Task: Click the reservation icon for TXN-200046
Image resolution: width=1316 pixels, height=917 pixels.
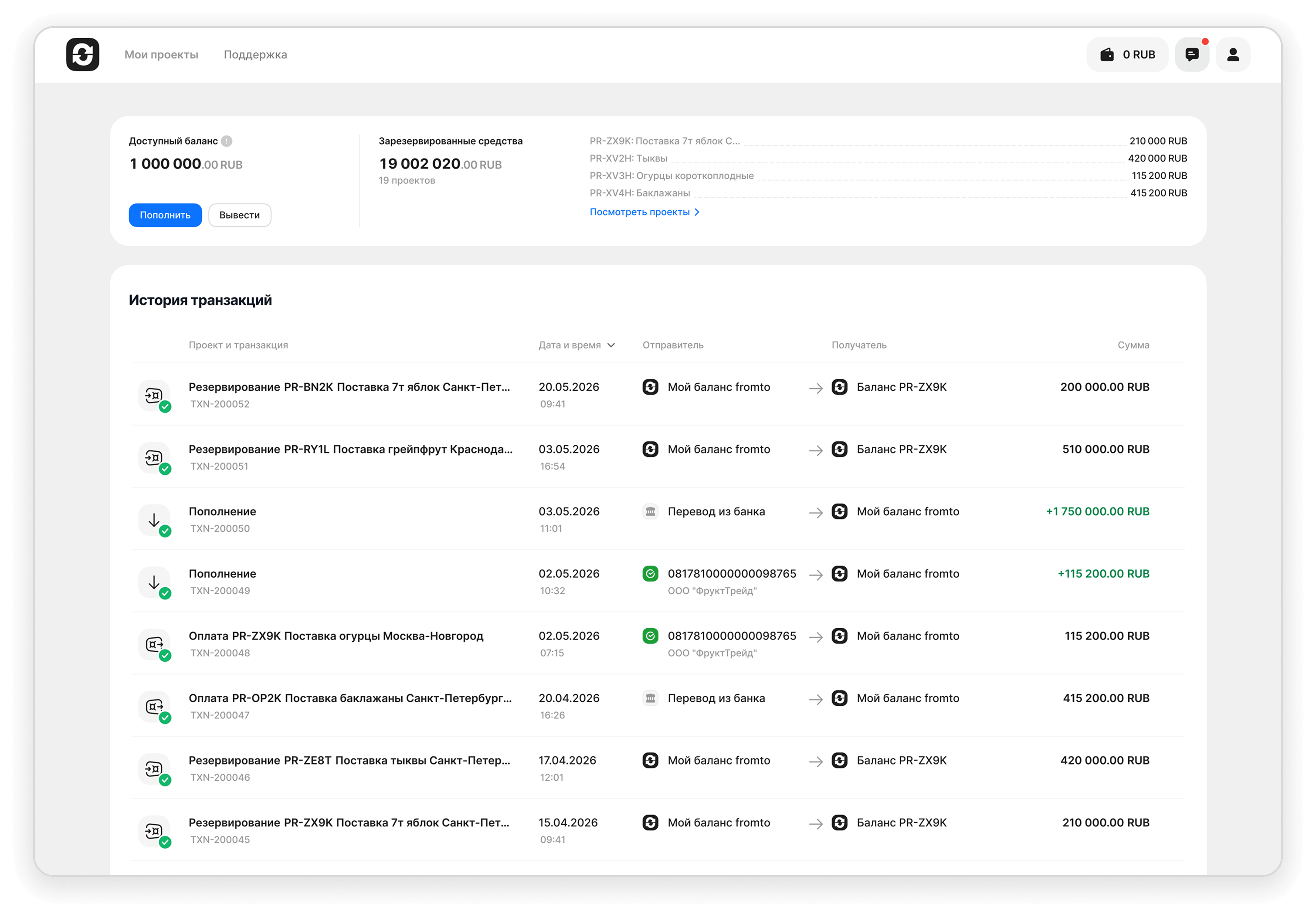Action: coord(154,769)
